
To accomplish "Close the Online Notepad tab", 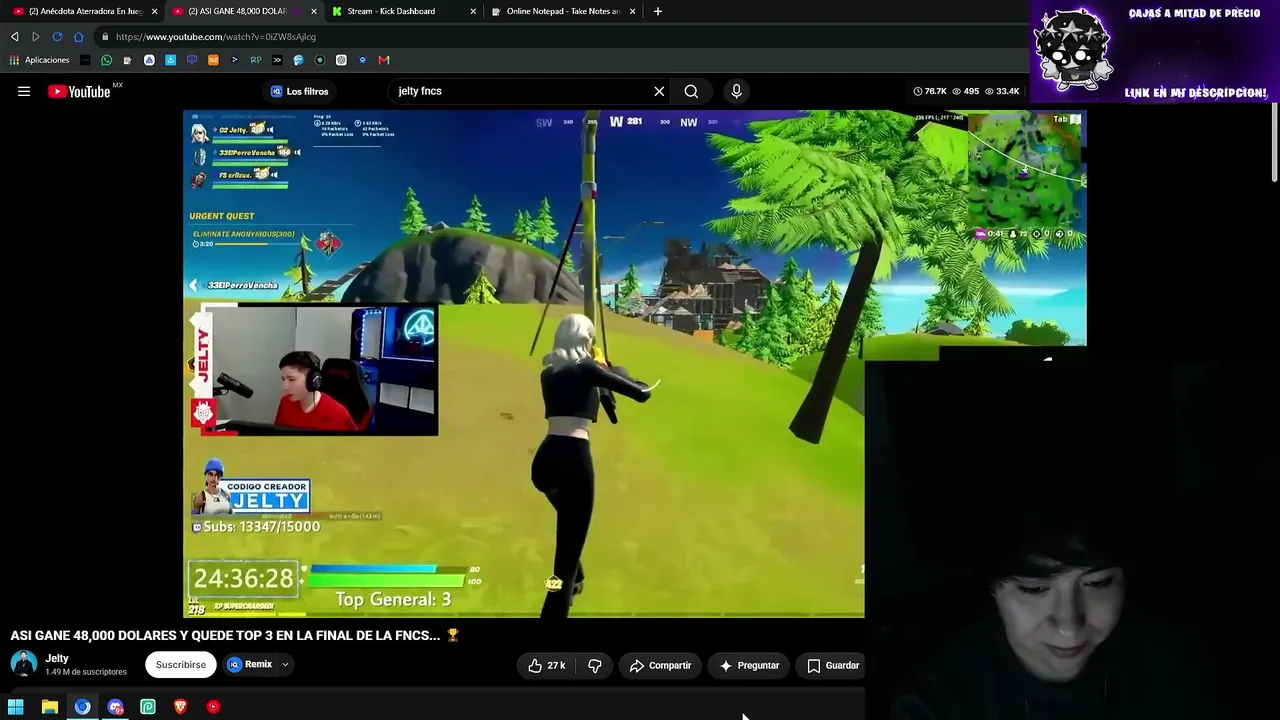I will coord(632,11).
